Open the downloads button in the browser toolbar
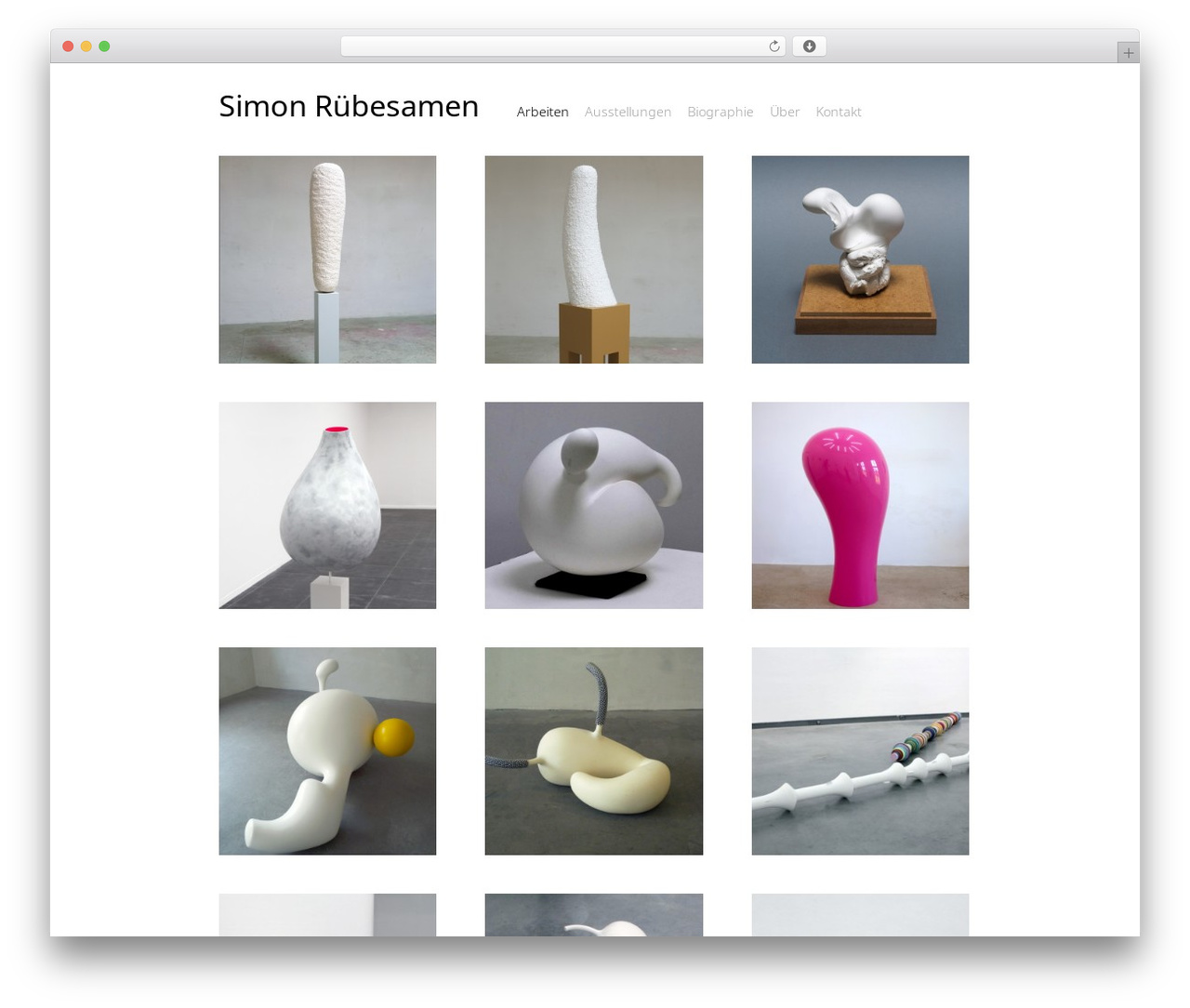Viewport: 1190px width, 1008px height. click(809, 46)
